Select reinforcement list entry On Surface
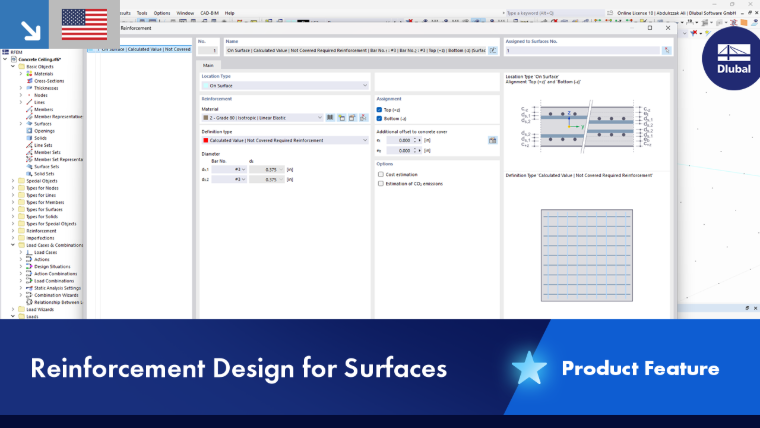The width and height of the screenshot is (760, 428). [140, 49]
